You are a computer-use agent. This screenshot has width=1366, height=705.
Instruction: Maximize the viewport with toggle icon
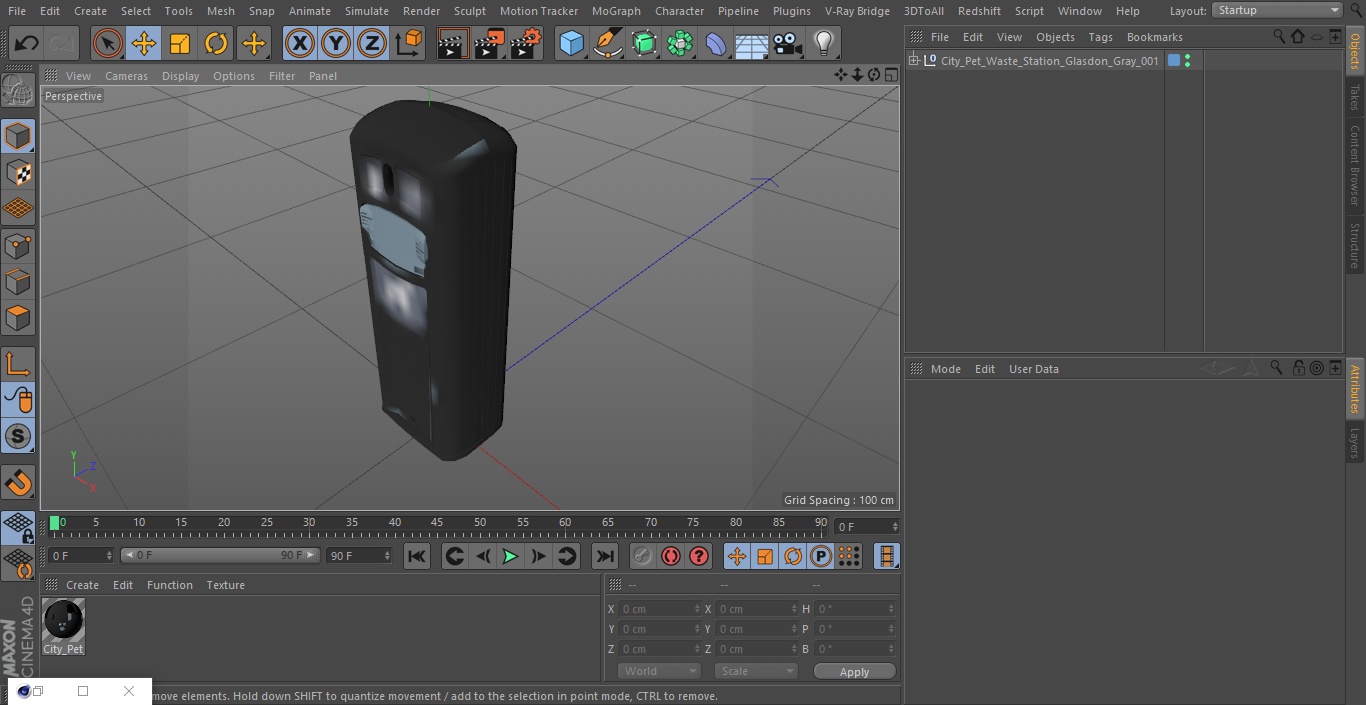[890, 75]
